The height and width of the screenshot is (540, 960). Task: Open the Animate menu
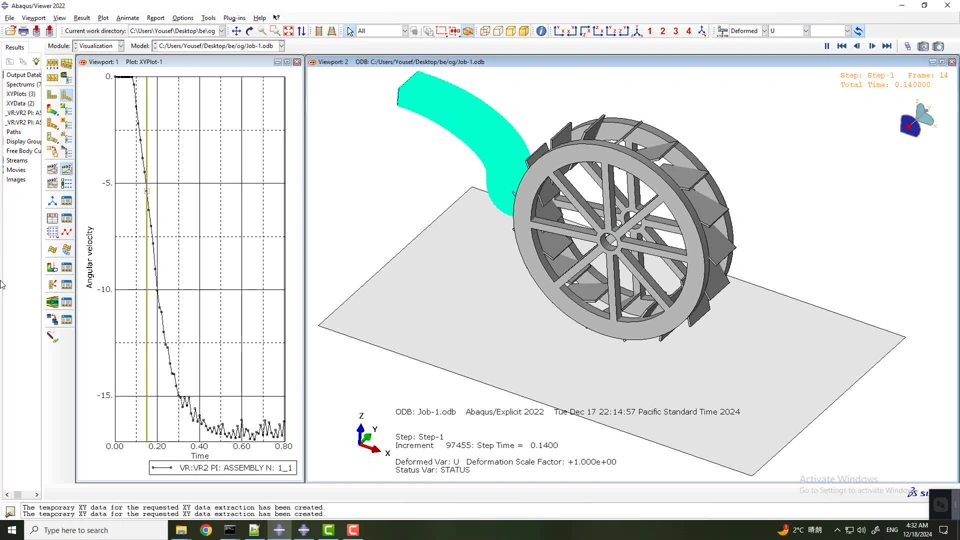127,18
